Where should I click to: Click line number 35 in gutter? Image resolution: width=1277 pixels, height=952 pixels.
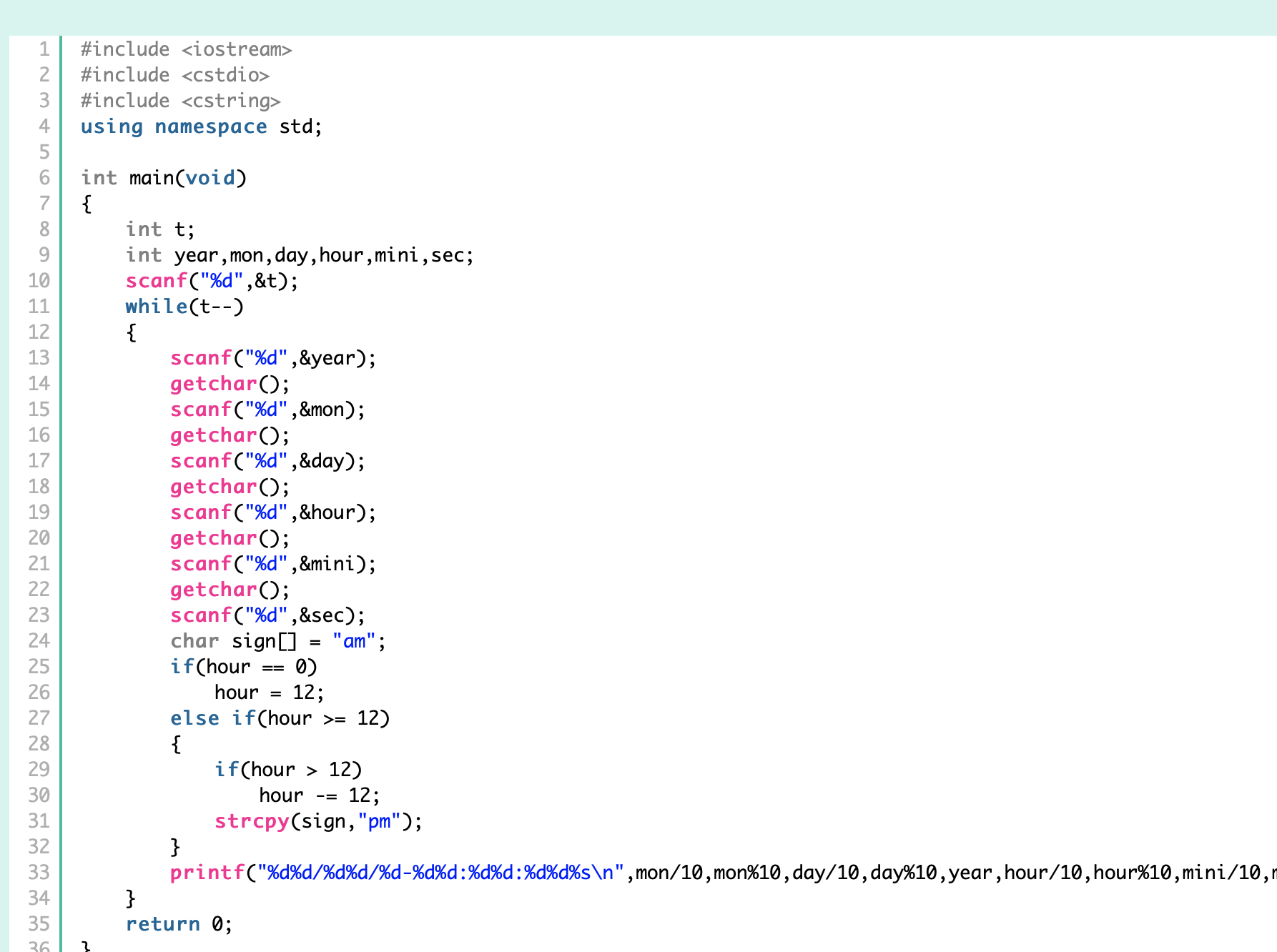click(39, 924)
